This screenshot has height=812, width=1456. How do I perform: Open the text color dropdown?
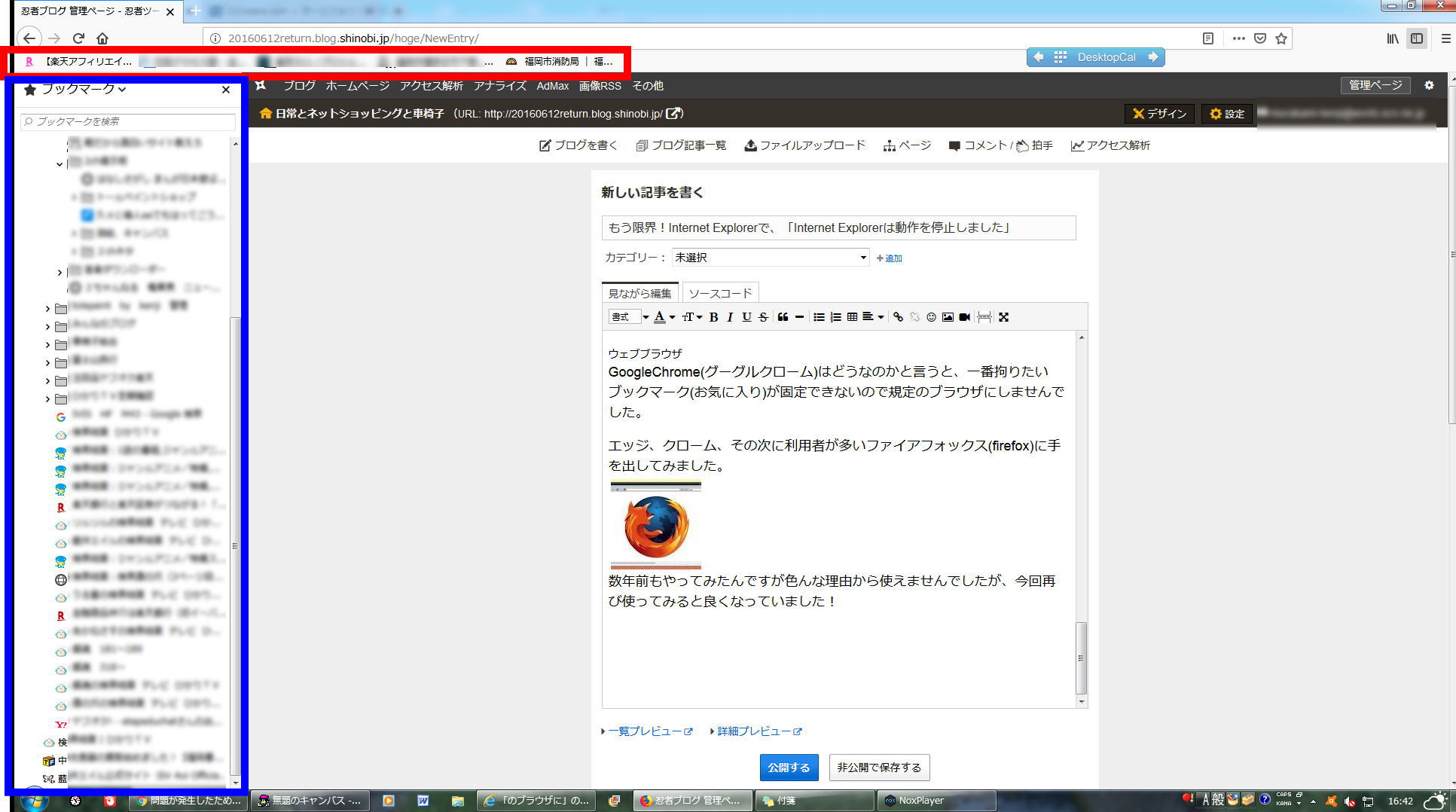[664, 317]
